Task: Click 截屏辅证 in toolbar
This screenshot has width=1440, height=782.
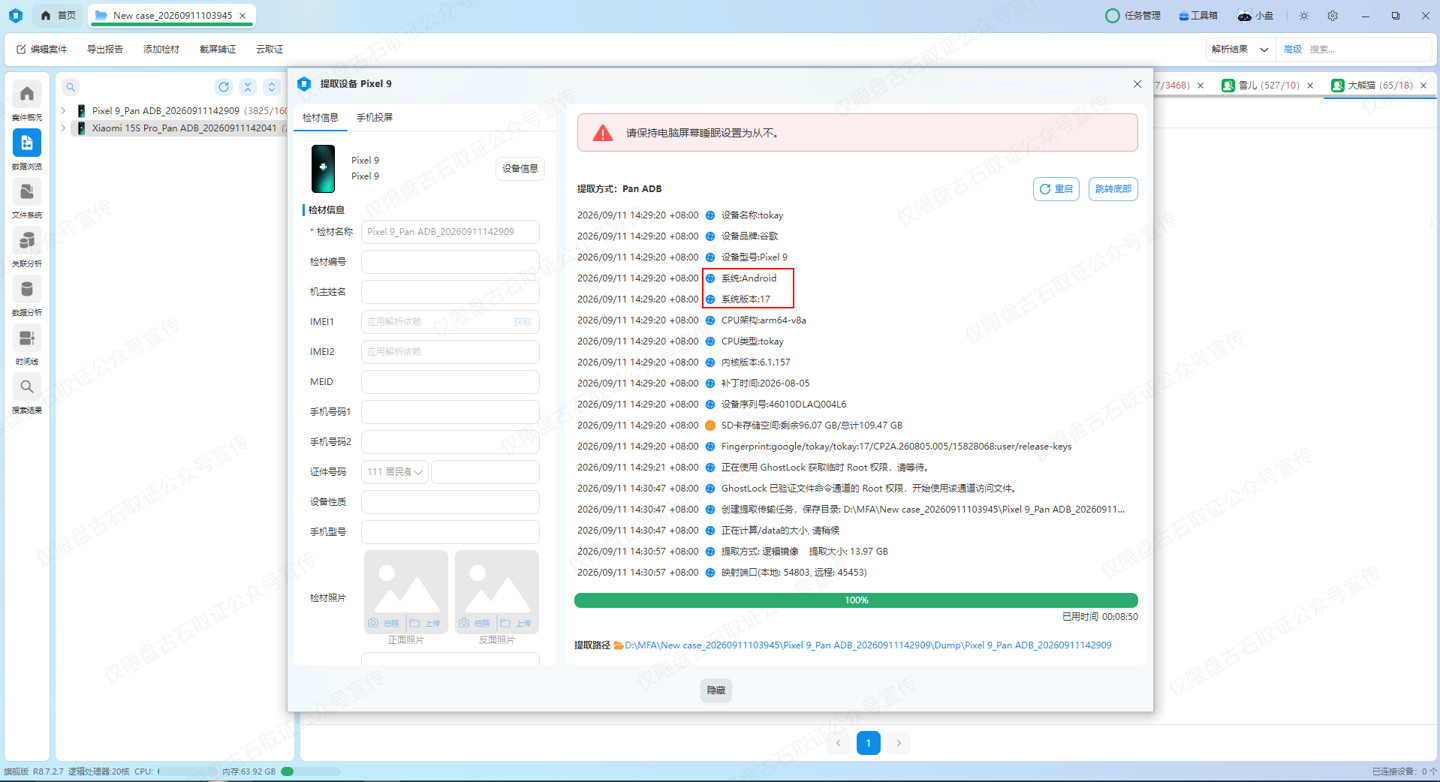Action: click(x=217, y=49)
